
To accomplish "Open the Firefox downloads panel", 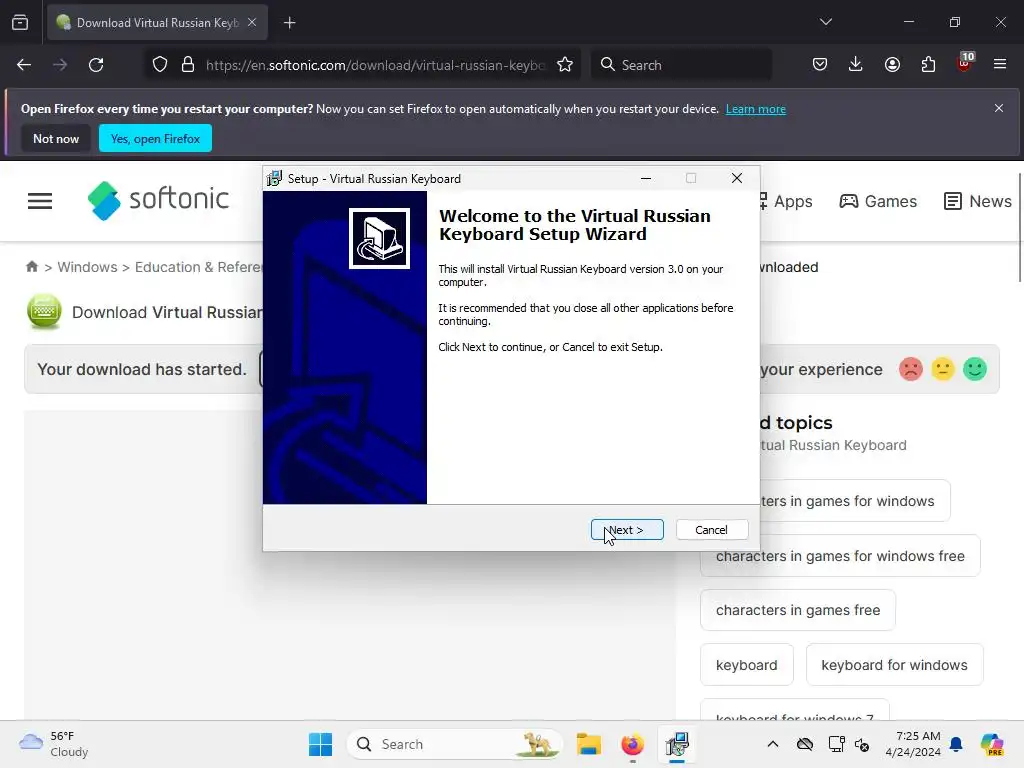I will 856,65.
